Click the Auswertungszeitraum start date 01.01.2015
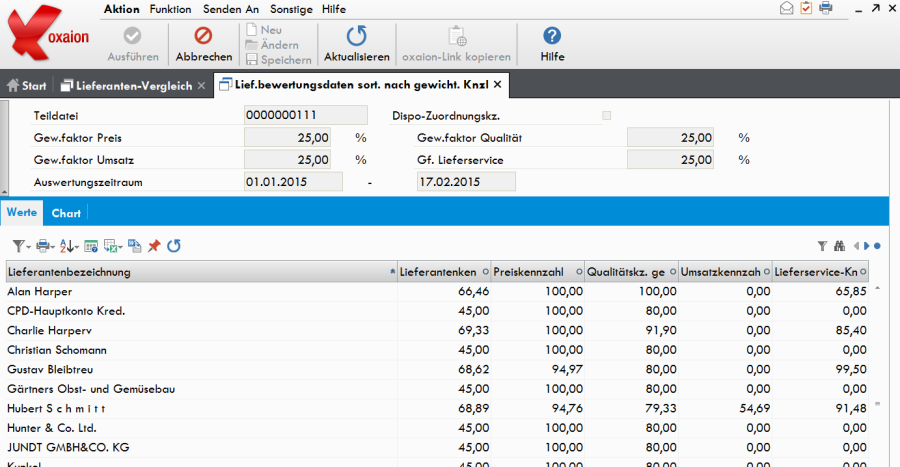The width and height of the screenshot is (900, 467). [x=293, y=182]
